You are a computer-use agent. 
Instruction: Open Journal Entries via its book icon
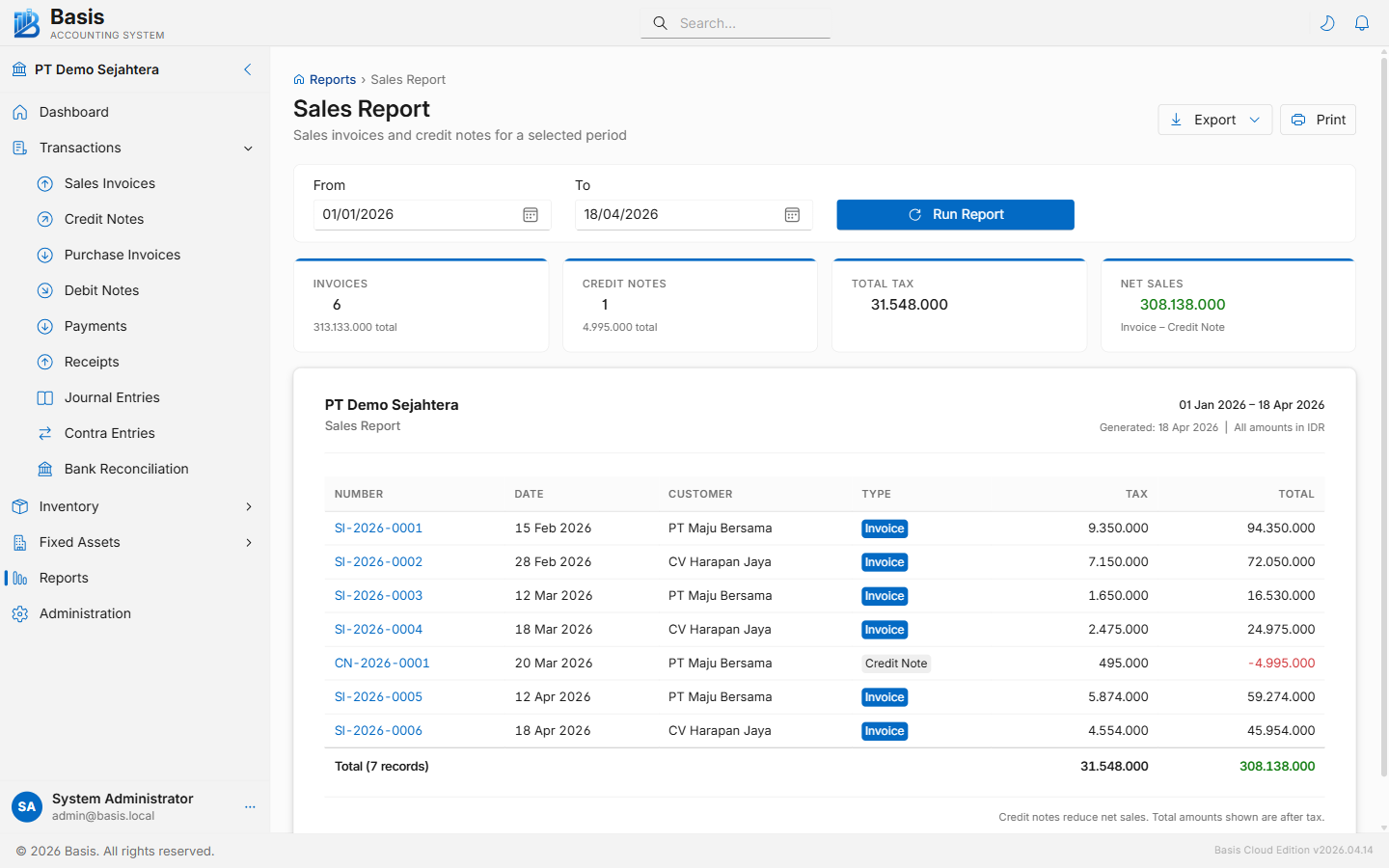point(44,397)
